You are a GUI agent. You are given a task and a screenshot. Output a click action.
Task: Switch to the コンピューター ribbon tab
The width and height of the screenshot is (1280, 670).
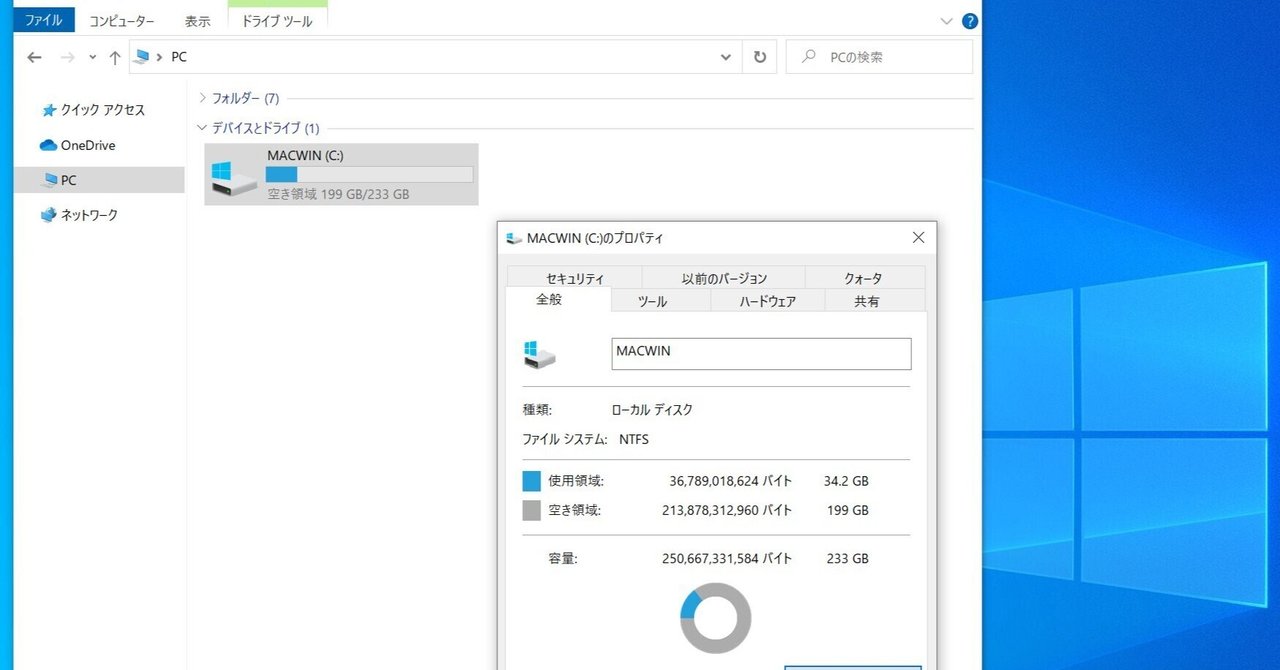pos(121,21)
